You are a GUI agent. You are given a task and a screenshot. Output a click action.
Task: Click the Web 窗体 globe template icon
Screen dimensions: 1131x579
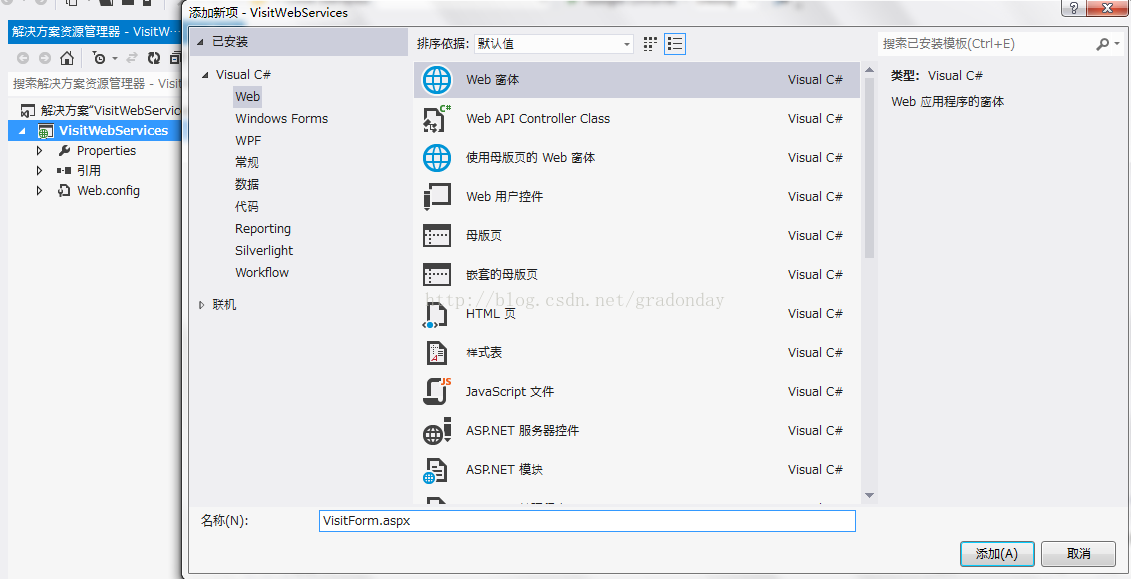pos(437,80)
